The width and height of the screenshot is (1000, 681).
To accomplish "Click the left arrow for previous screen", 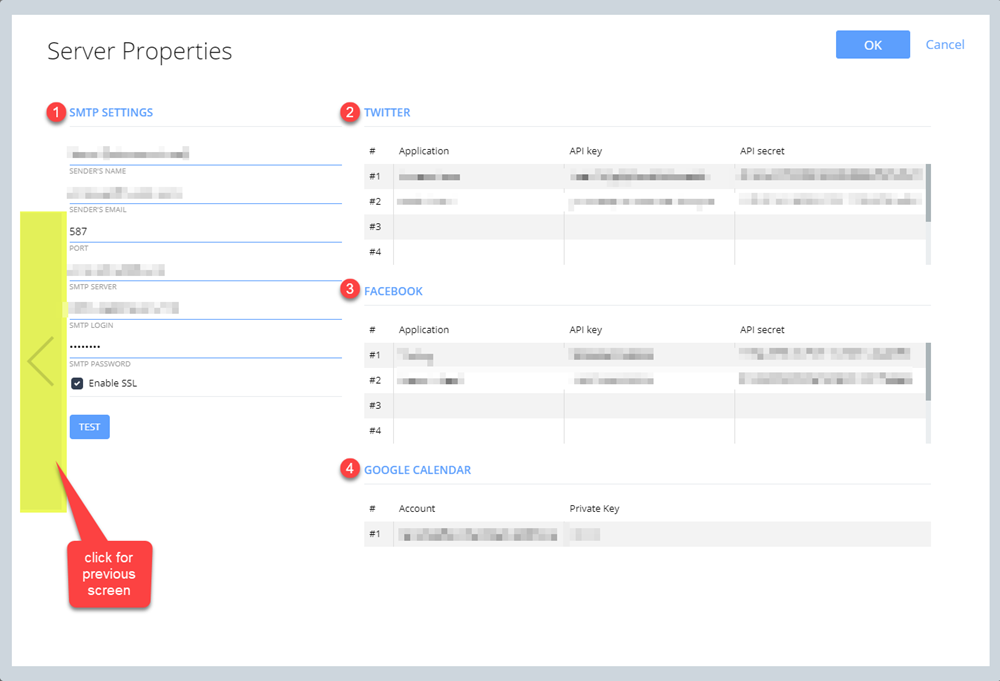I will click(x=41, y=361).
